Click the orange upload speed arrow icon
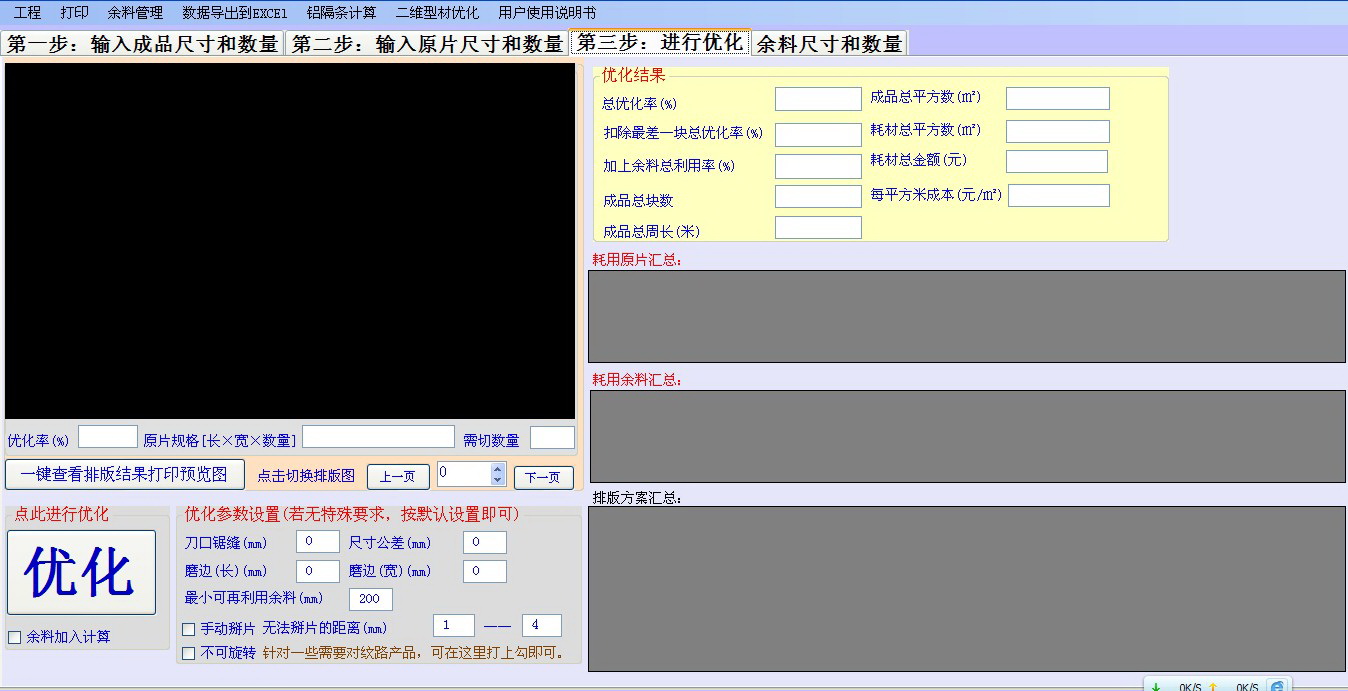Screen dimensions: 1348x691 tap(1213, 686)
